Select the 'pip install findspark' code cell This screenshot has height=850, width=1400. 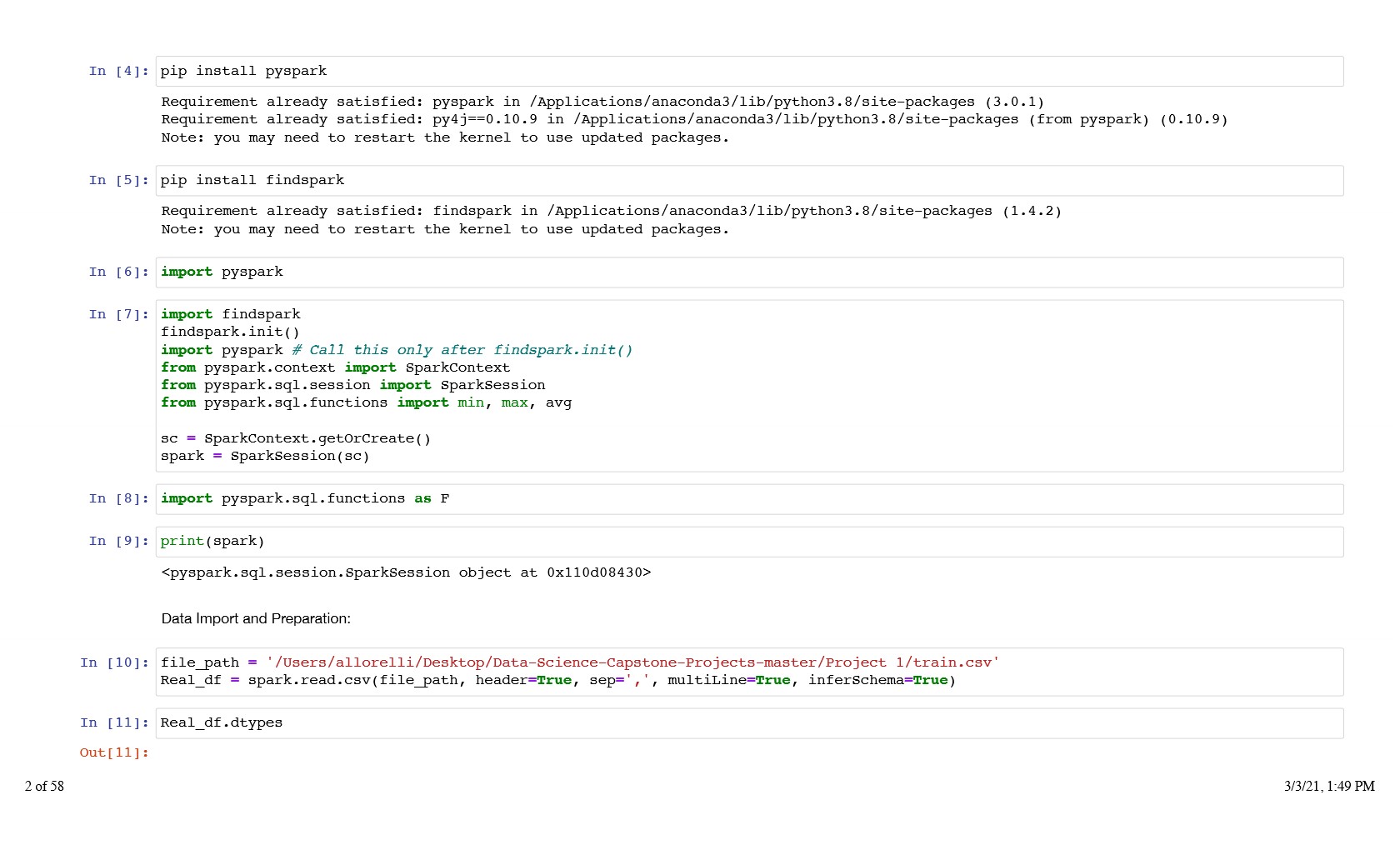point(252,180)
